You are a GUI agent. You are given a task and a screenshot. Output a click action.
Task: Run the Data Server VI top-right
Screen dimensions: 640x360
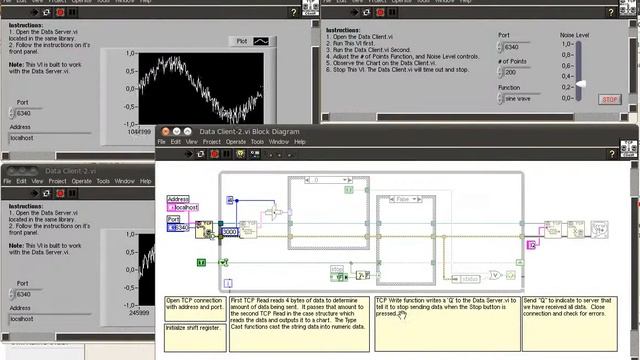tap(354, 12)
